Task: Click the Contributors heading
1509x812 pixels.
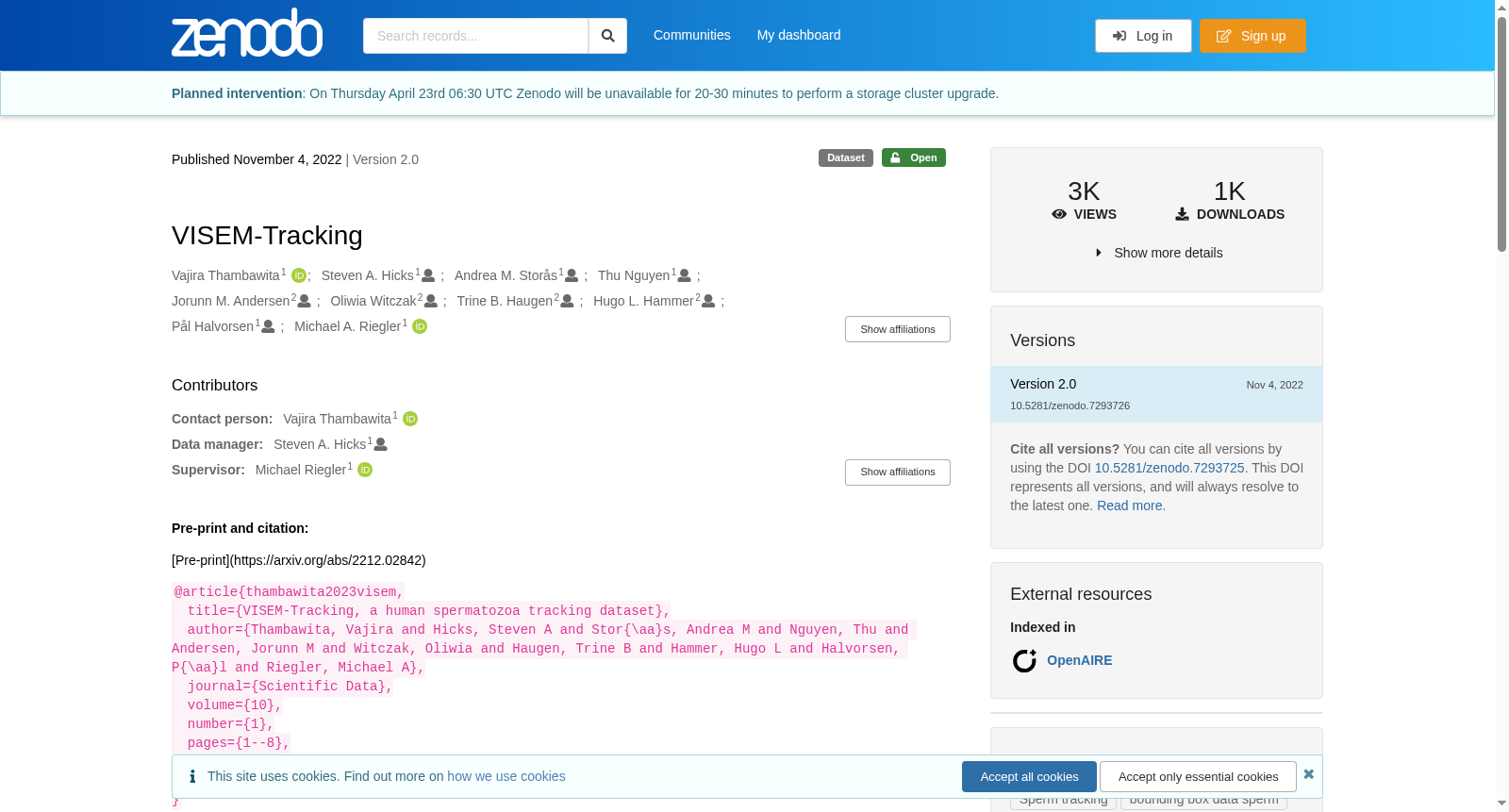Action: tap(215, 385)
